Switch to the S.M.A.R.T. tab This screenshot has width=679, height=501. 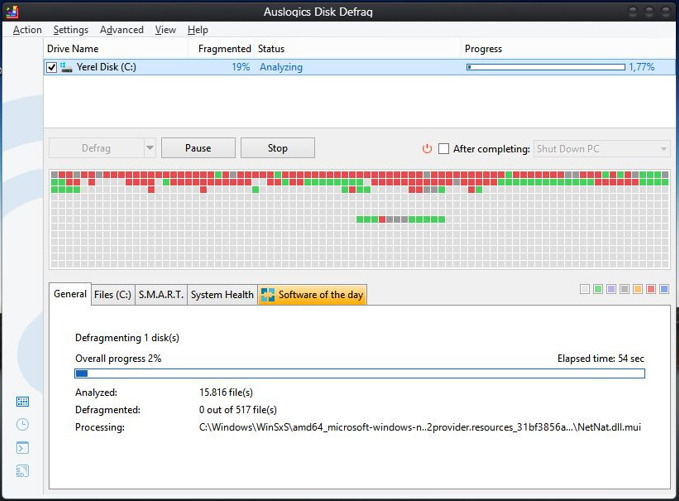pos(160,295)
